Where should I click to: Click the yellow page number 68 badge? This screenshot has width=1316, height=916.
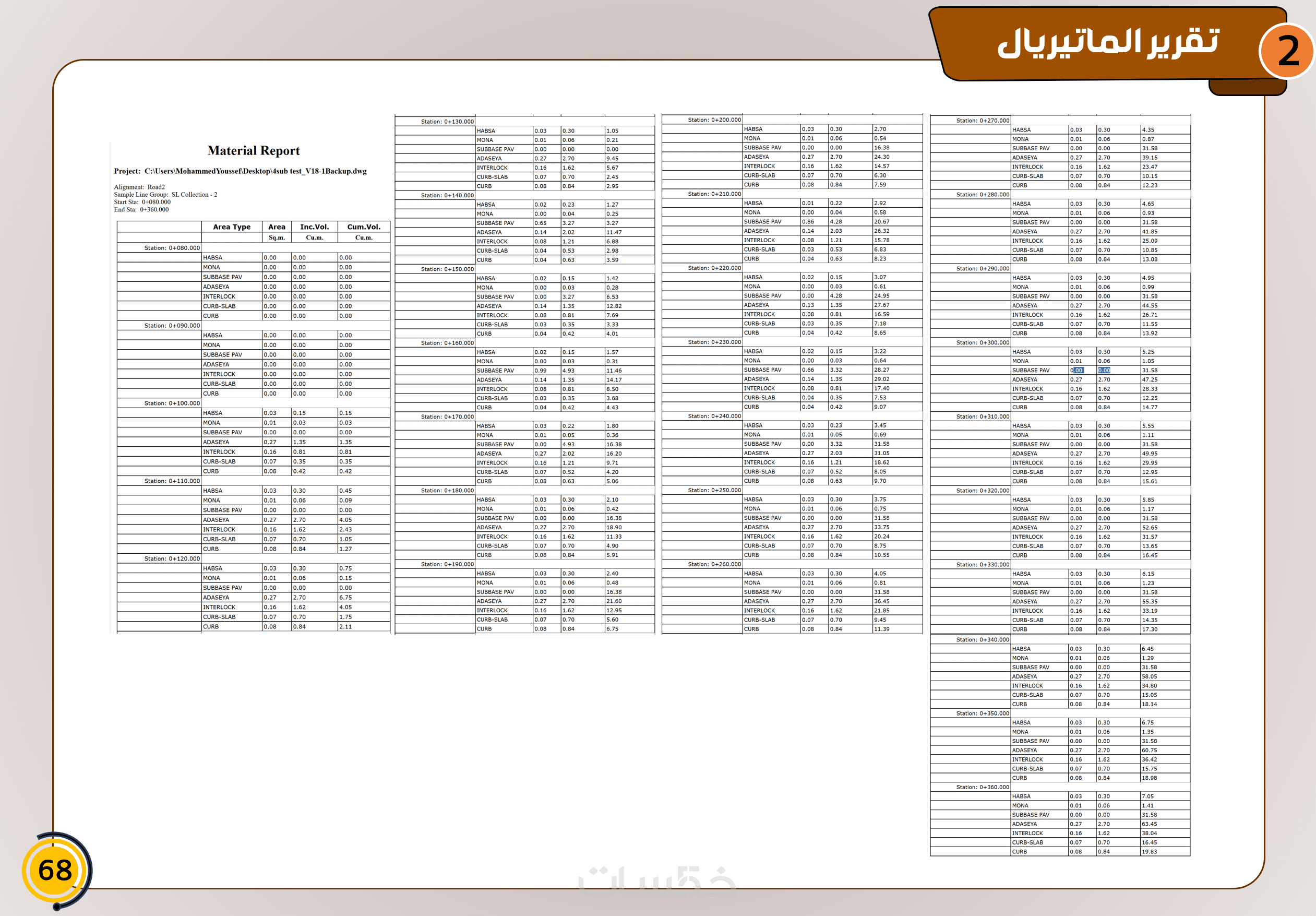pos(54,870)
